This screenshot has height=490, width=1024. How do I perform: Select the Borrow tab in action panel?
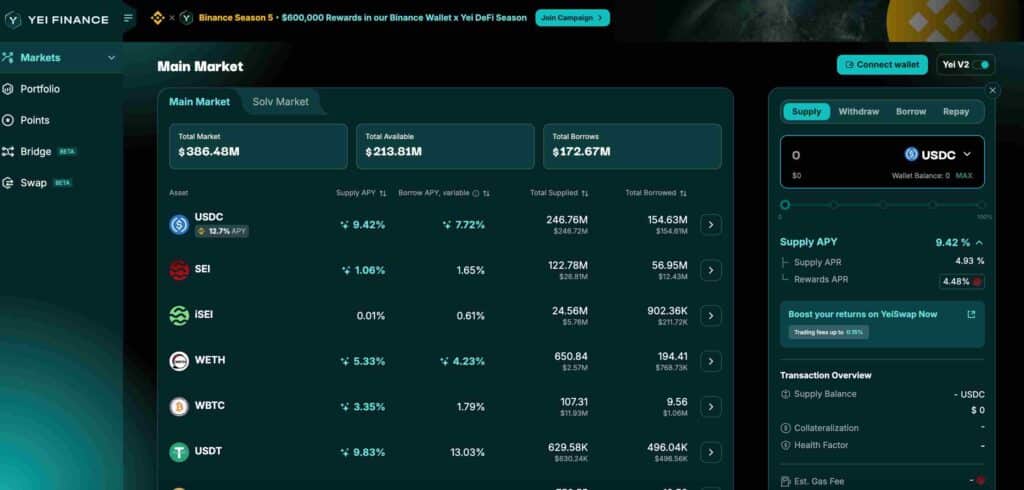pos(910,112)
